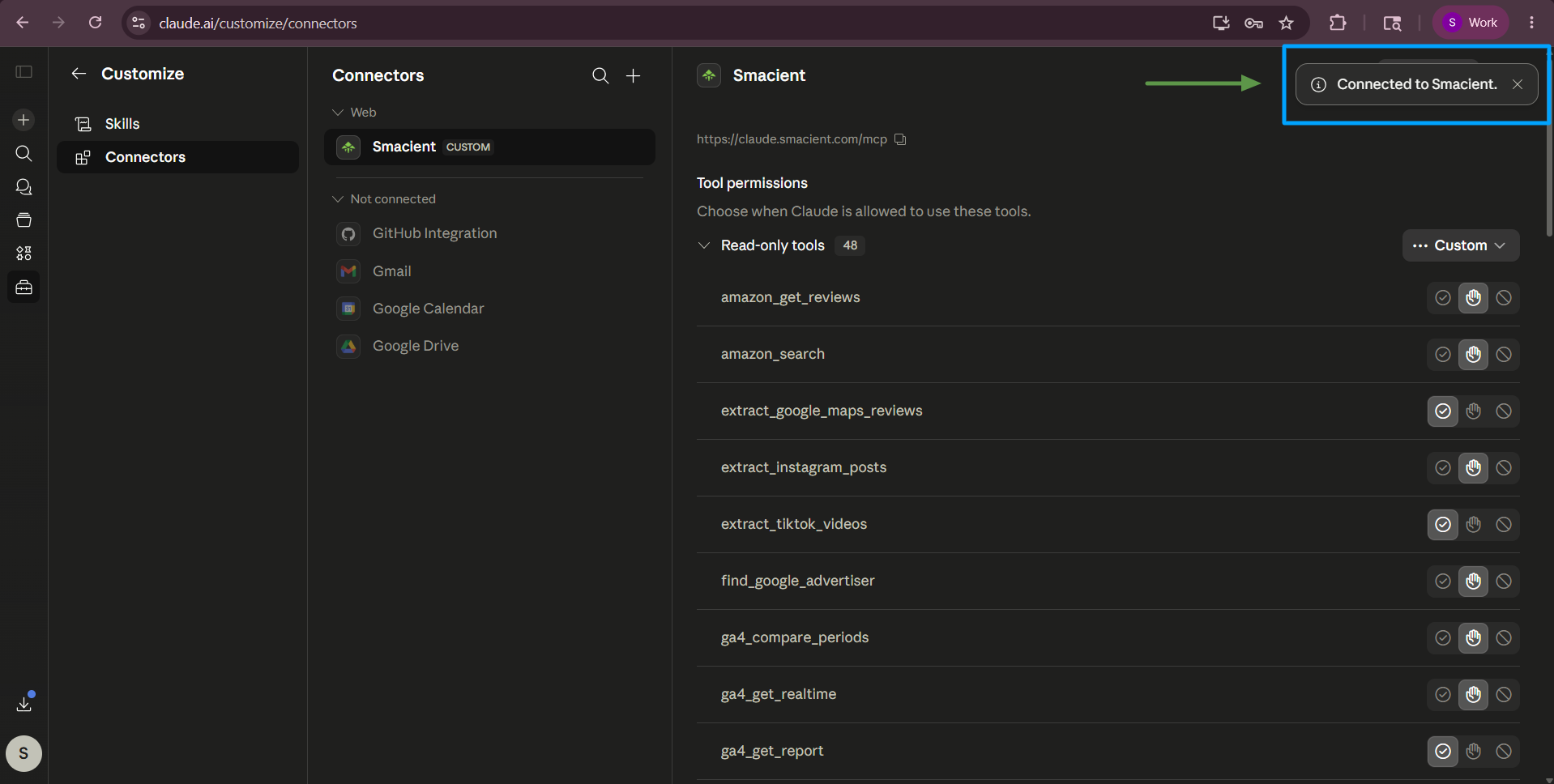
Task: Click the install app icon in address bar
Action: click(1221, 23)
